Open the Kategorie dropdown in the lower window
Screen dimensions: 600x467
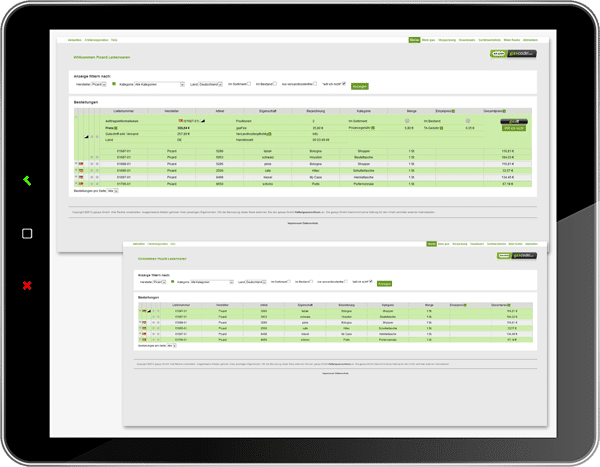click(212, 282)
